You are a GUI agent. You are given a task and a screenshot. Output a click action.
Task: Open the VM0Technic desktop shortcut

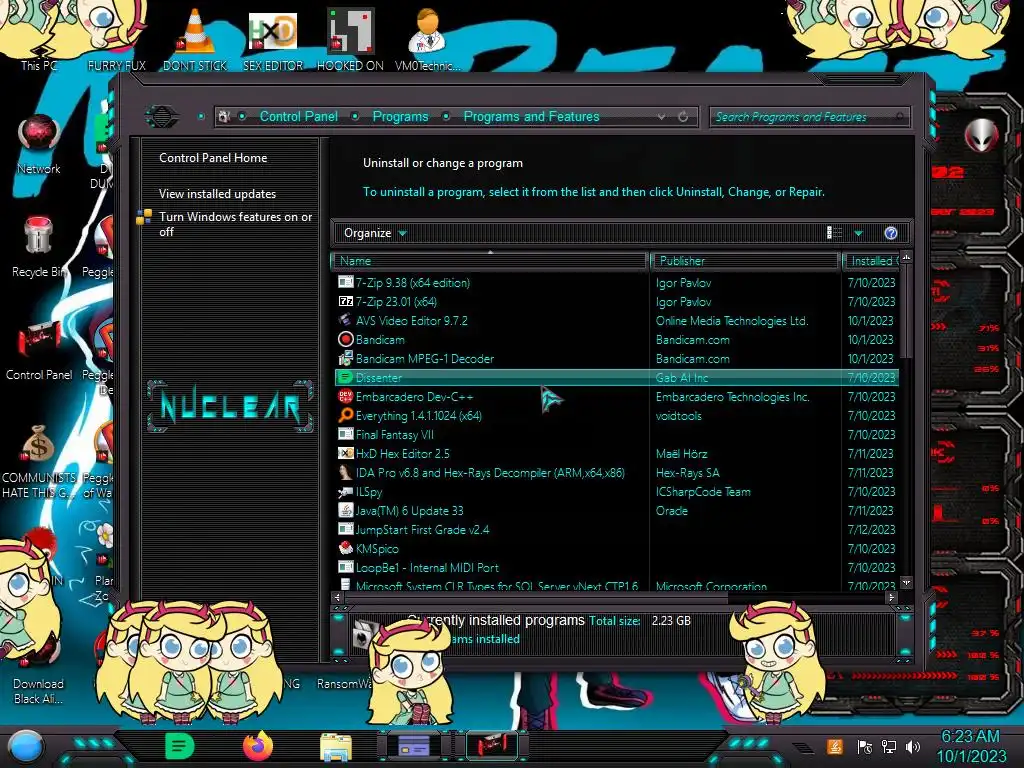(x=427, y=39)
